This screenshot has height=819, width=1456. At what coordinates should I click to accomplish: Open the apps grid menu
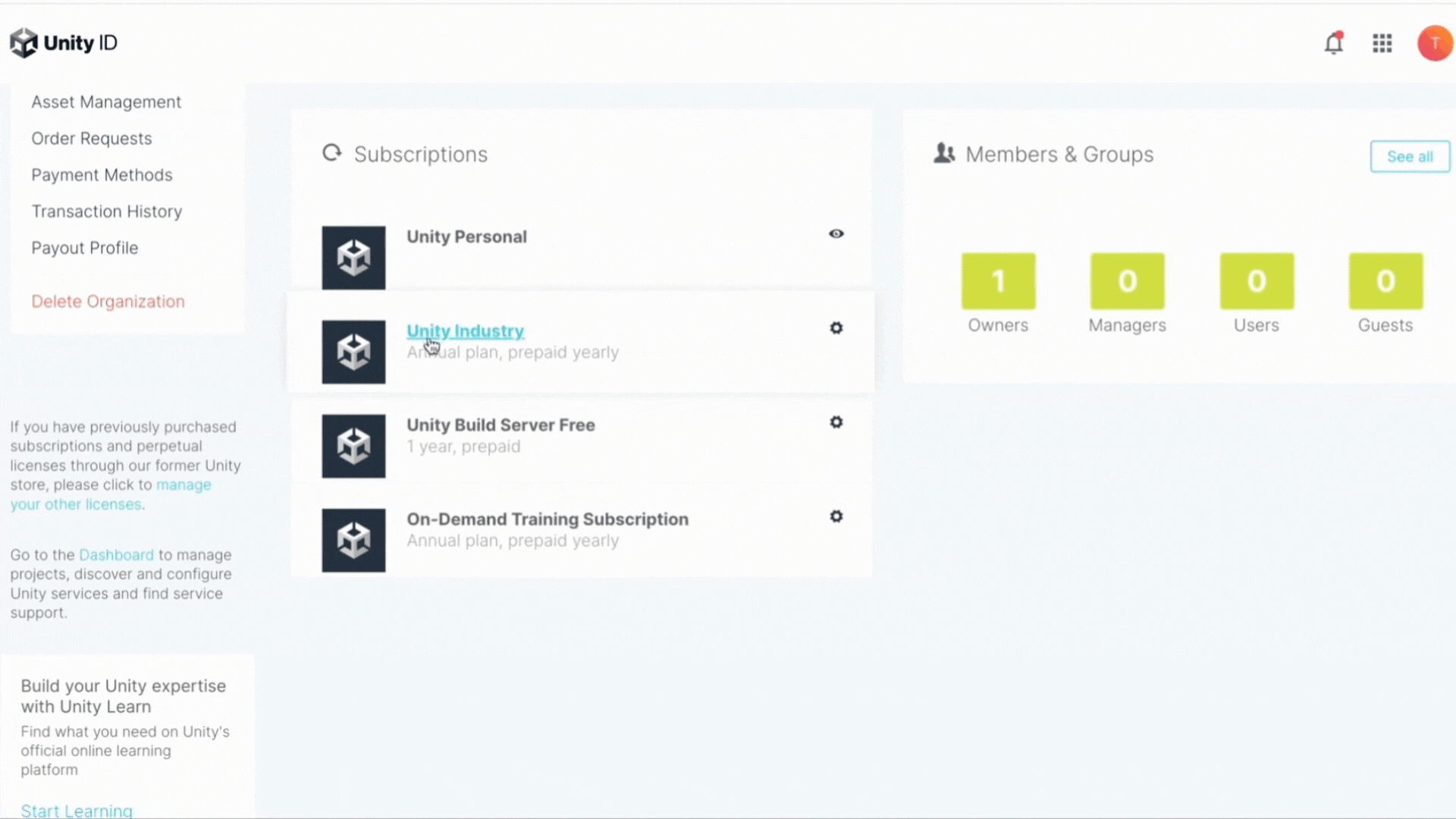[x=1382, y=43]
